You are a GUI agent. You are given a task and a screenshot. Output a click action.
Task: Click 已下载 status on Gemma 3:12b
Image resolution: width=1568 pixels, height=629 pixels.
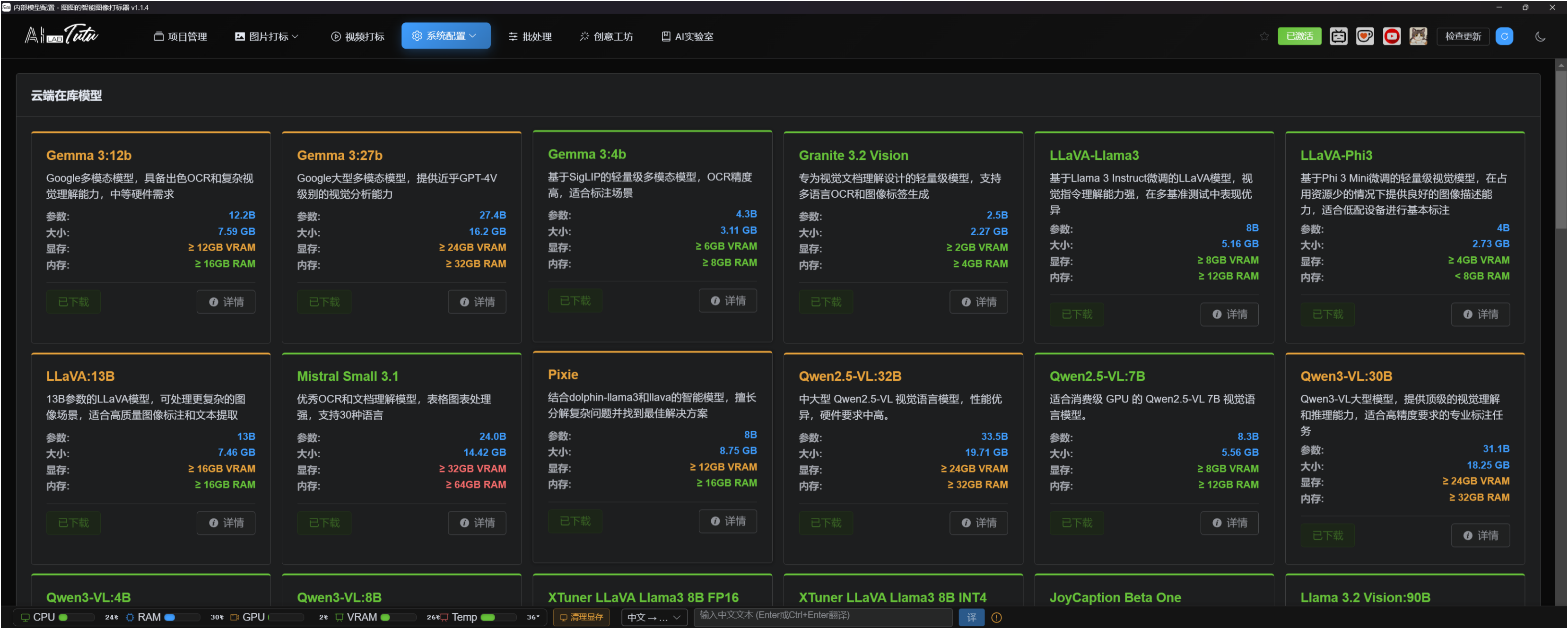coord(73,302)
